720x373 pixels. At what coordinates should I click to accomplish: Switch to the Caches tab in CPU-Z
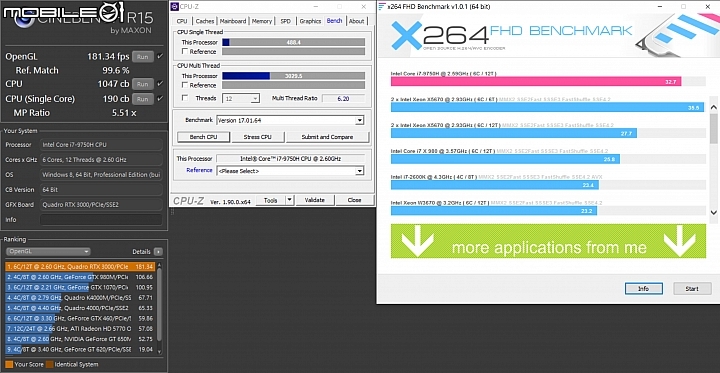point(205,21)
